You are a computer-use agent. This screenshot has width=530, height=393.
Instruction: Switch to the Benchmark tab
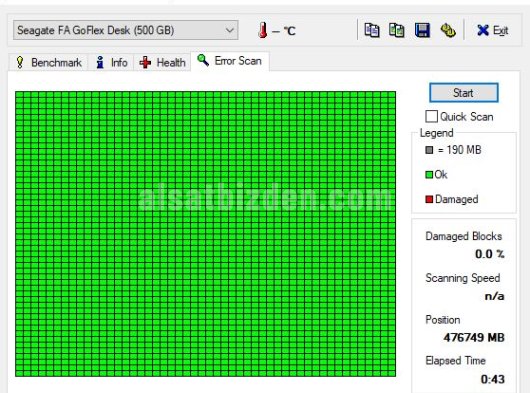click(x=49, y=63)
